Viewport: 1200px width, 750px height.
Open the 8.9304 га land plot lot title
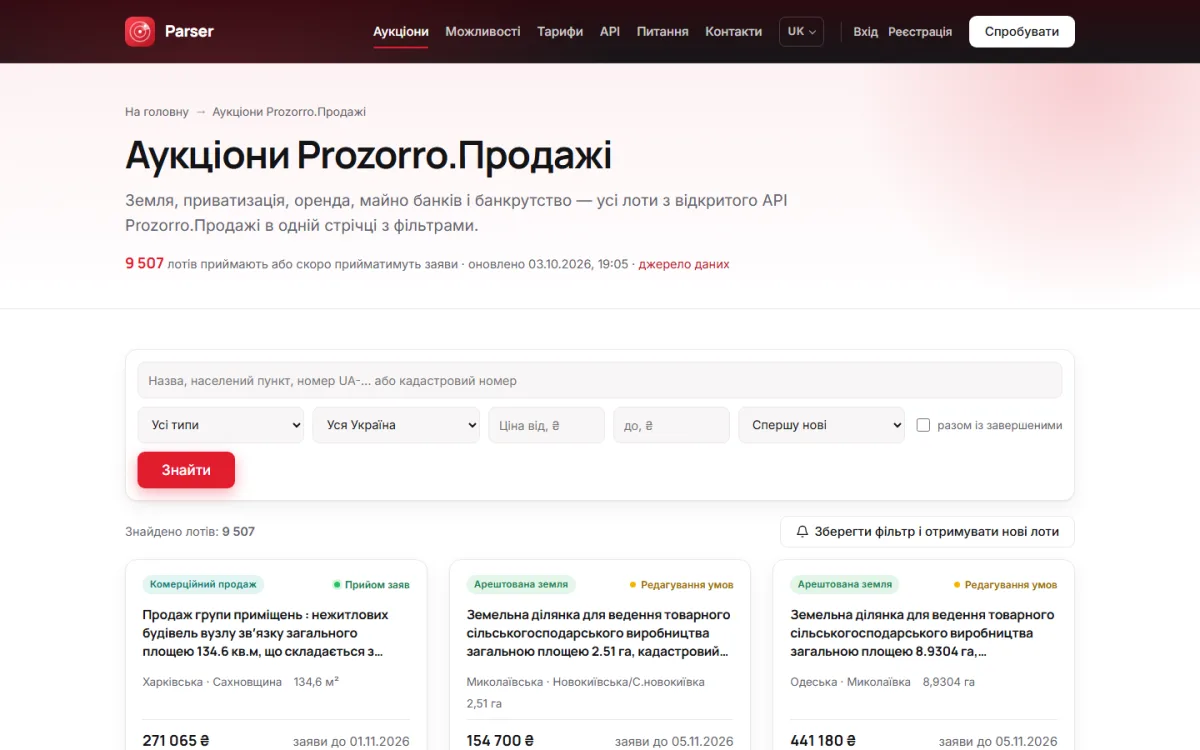pyautogui.click(x=924, y=633)
